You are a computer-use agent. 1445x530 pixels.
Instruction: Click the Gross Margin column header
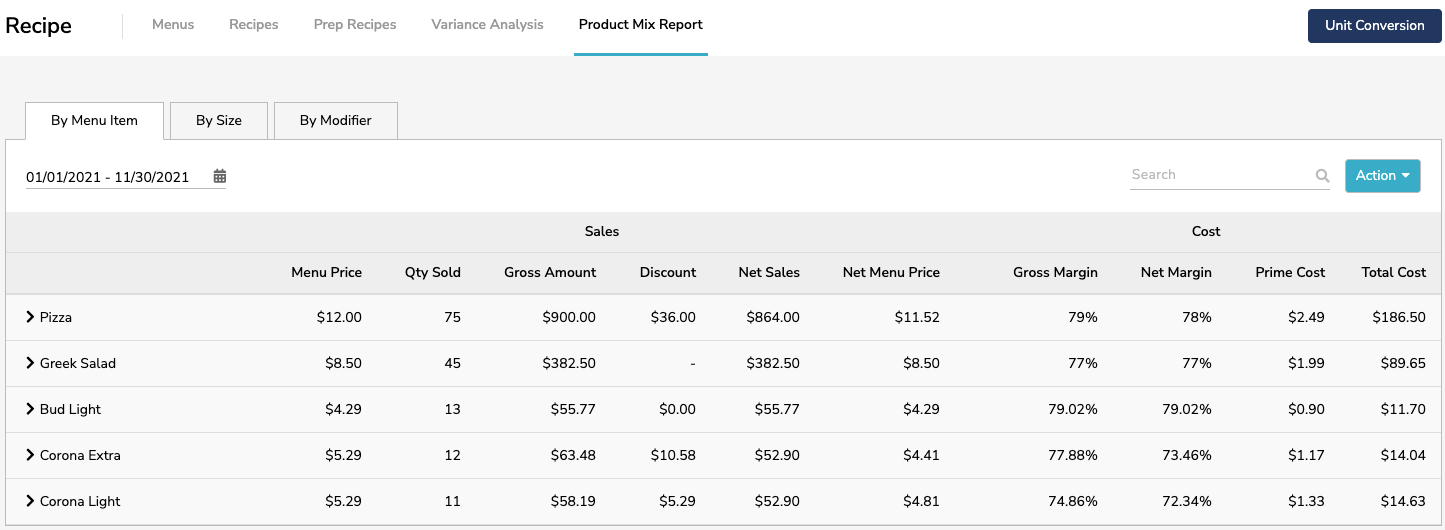pyautogui.click(x=1055, y=272)
